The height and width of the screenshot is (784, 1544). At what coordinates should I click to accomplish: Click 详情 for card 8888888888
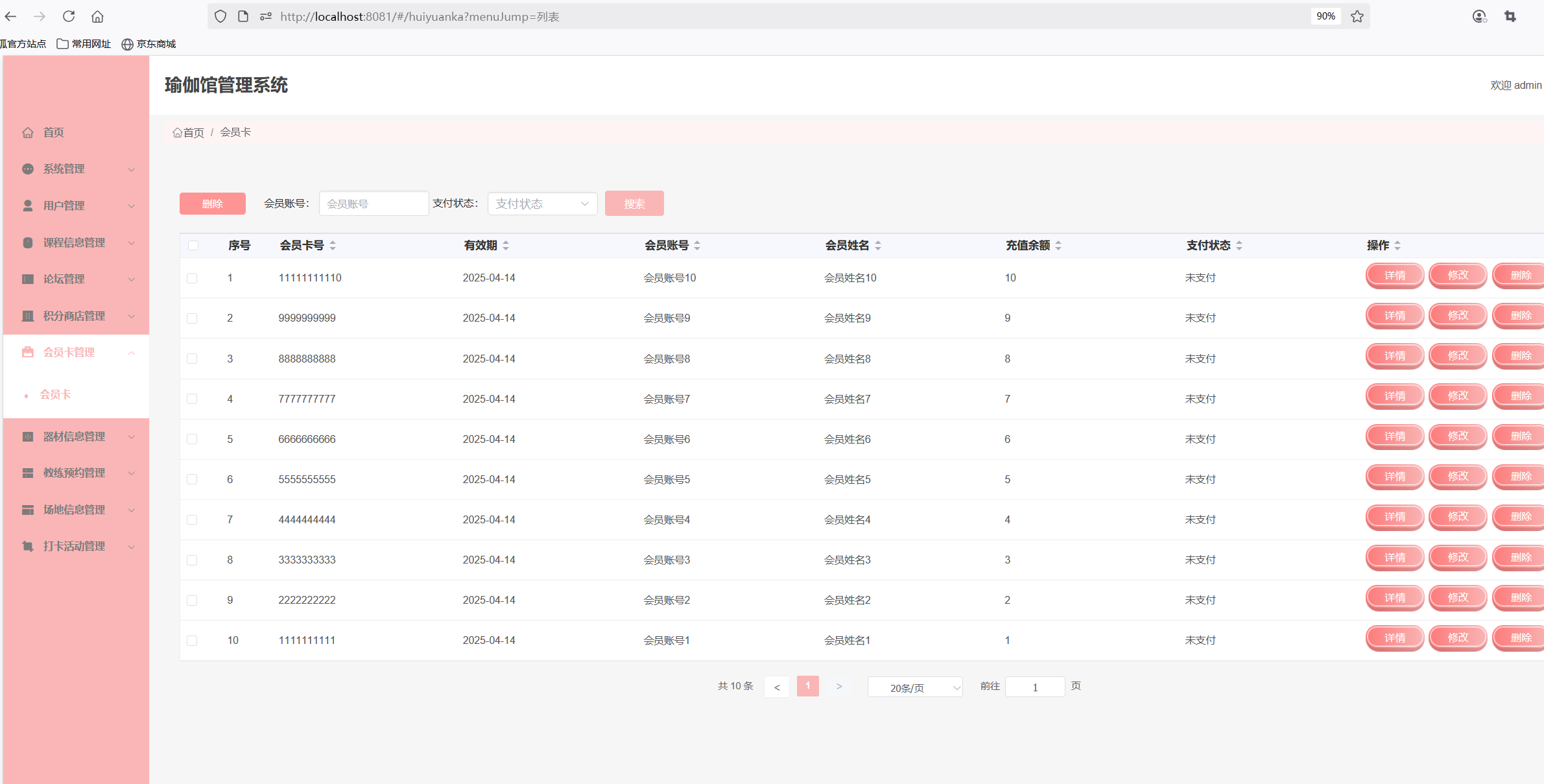1394,356
